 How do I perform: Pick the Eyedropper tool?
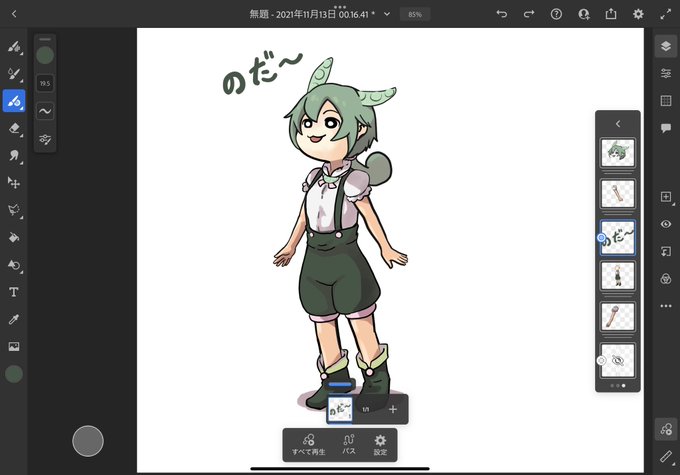click(14, 319)
